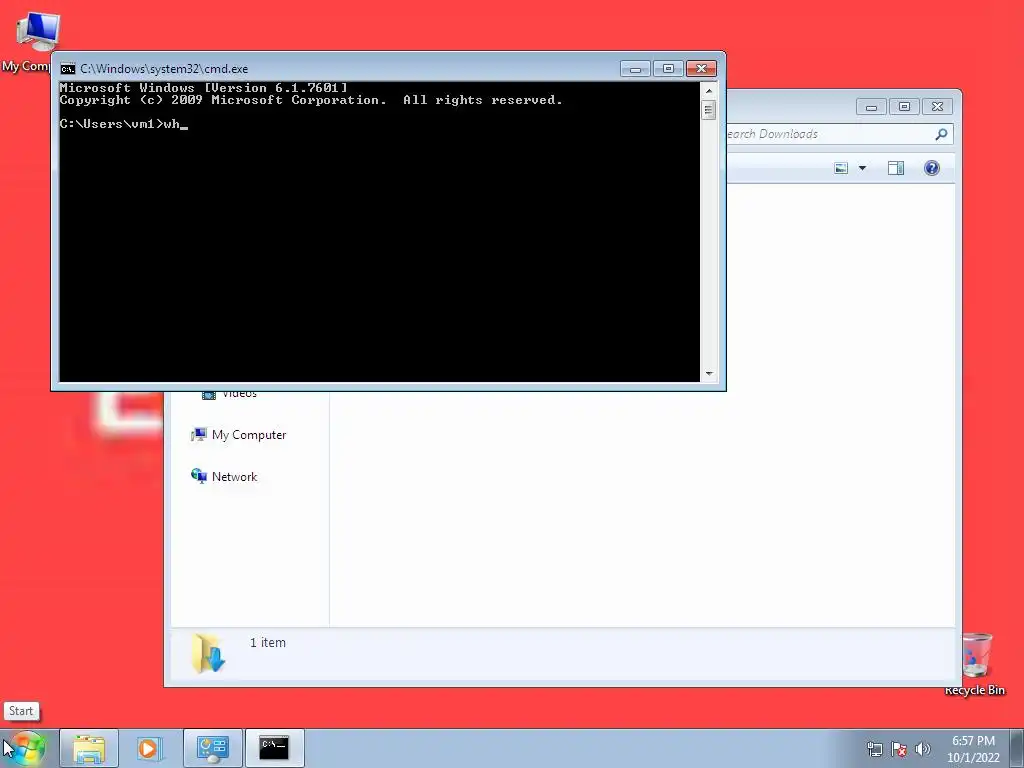The height and width of the screenshot is (768, 1024).
Task: Launch Windows Media Player from taskbar
Action: 148,748
